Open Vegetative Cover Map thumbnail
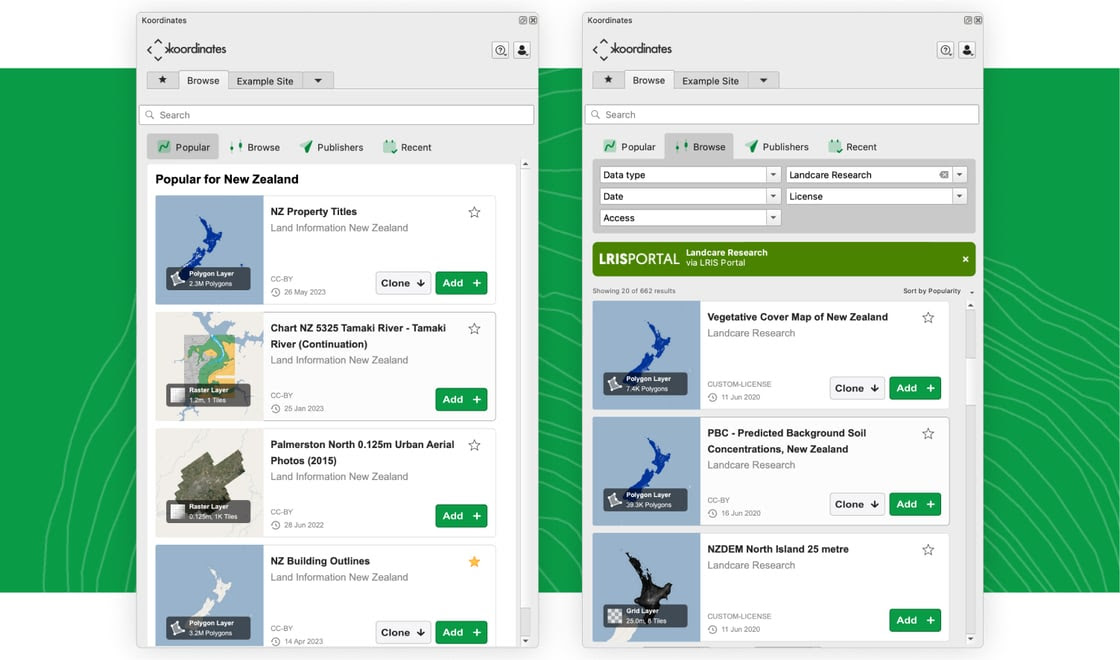1120x660 pixels. tap(646, 355)
